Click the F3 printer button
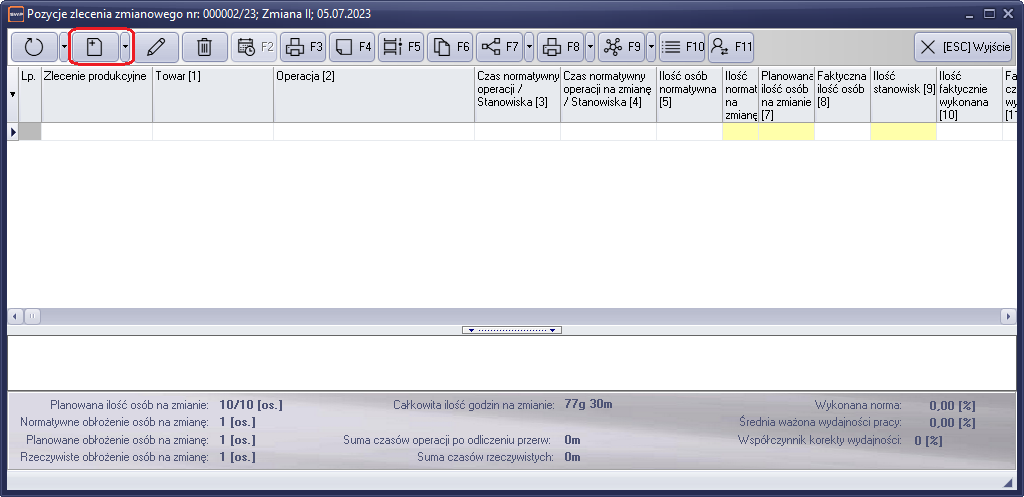Viewport: 1024px width, 497px height. [303, 47]
